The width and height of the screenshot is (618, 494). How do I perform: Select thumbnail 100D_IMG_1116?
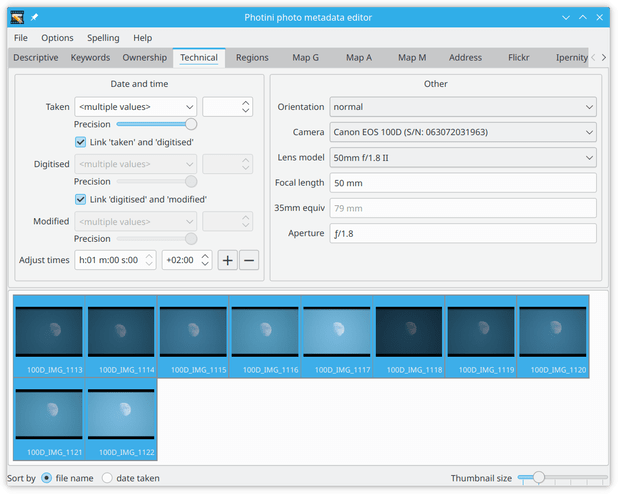point(265,336)
